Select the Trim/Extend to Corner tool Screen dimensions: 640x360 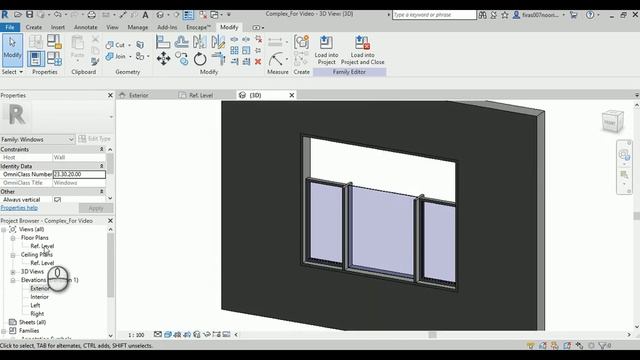(x=219, y=59)
